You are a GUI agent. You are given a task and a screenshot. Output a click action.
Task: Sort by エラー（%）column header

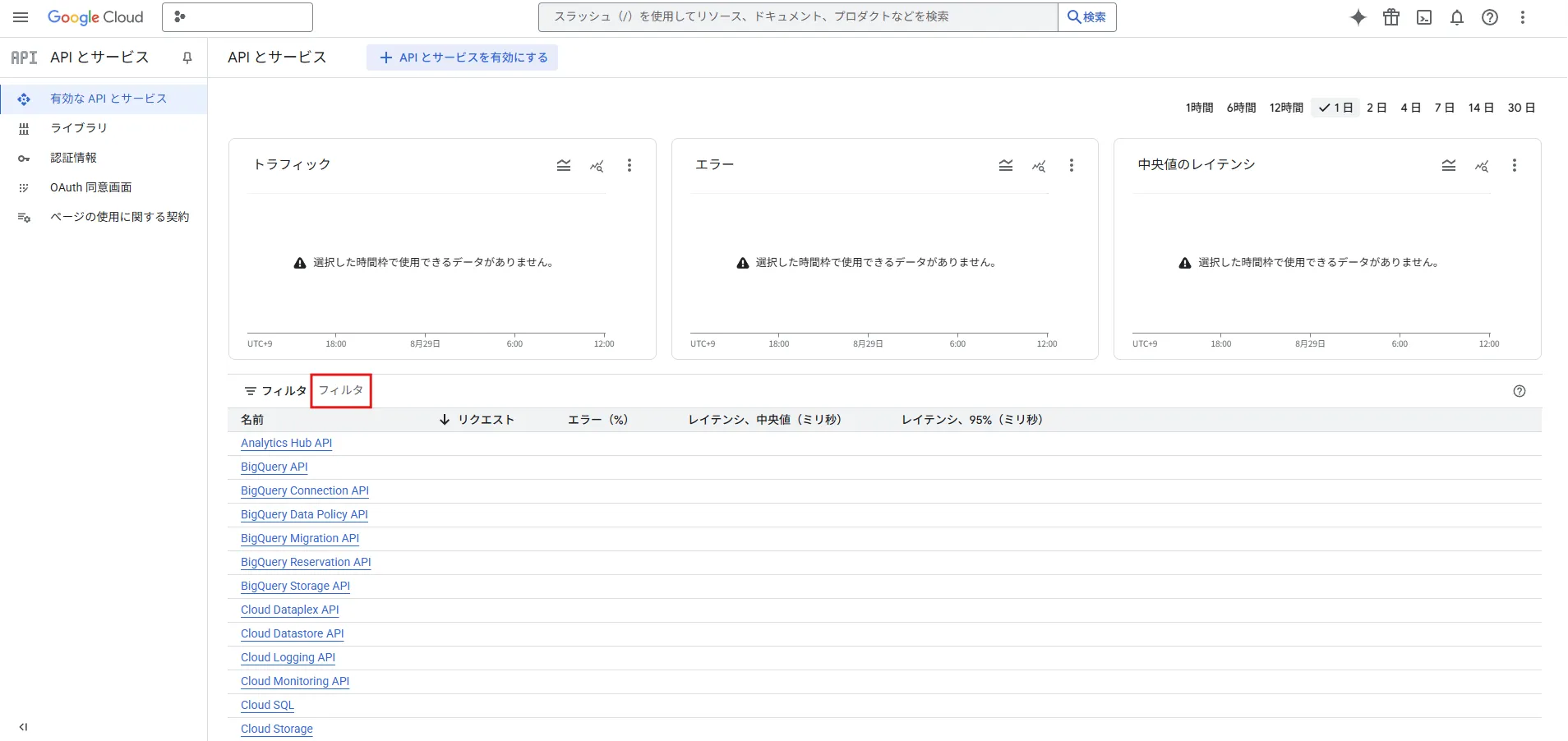(598, 420)
